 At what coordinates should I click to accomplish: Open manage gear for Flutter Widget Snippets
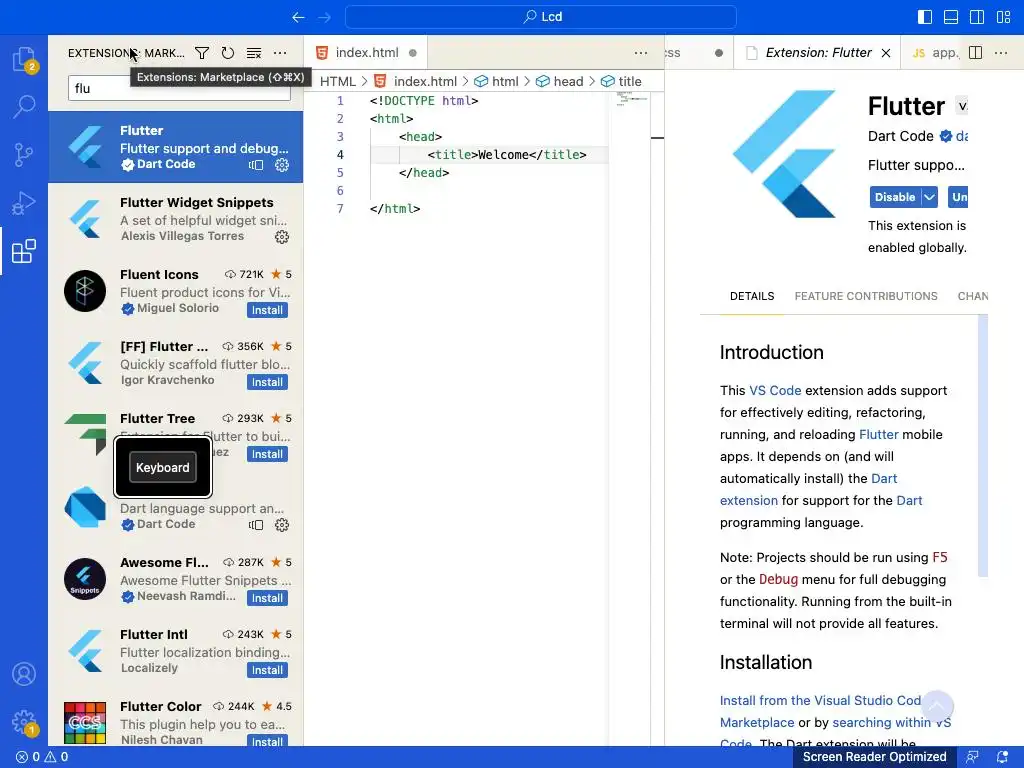pyautogui.click(x=281, y=237)
